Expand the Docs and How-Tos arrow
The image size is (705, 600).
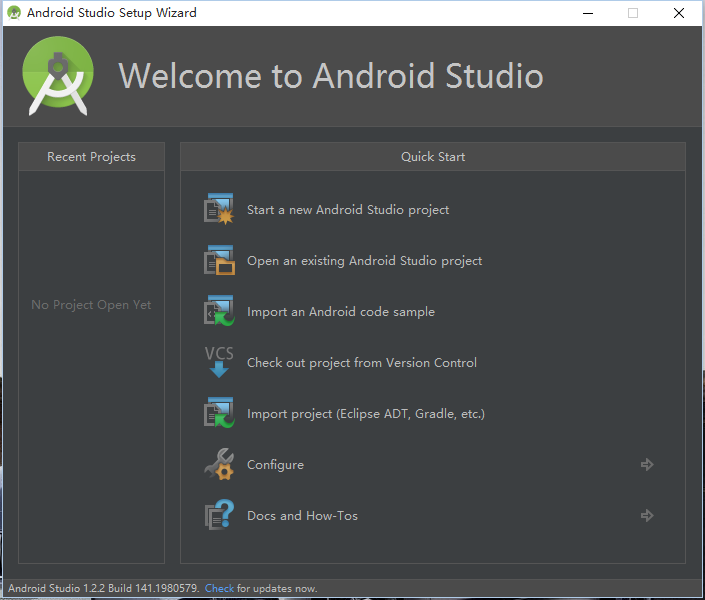(x=647, y=515)
